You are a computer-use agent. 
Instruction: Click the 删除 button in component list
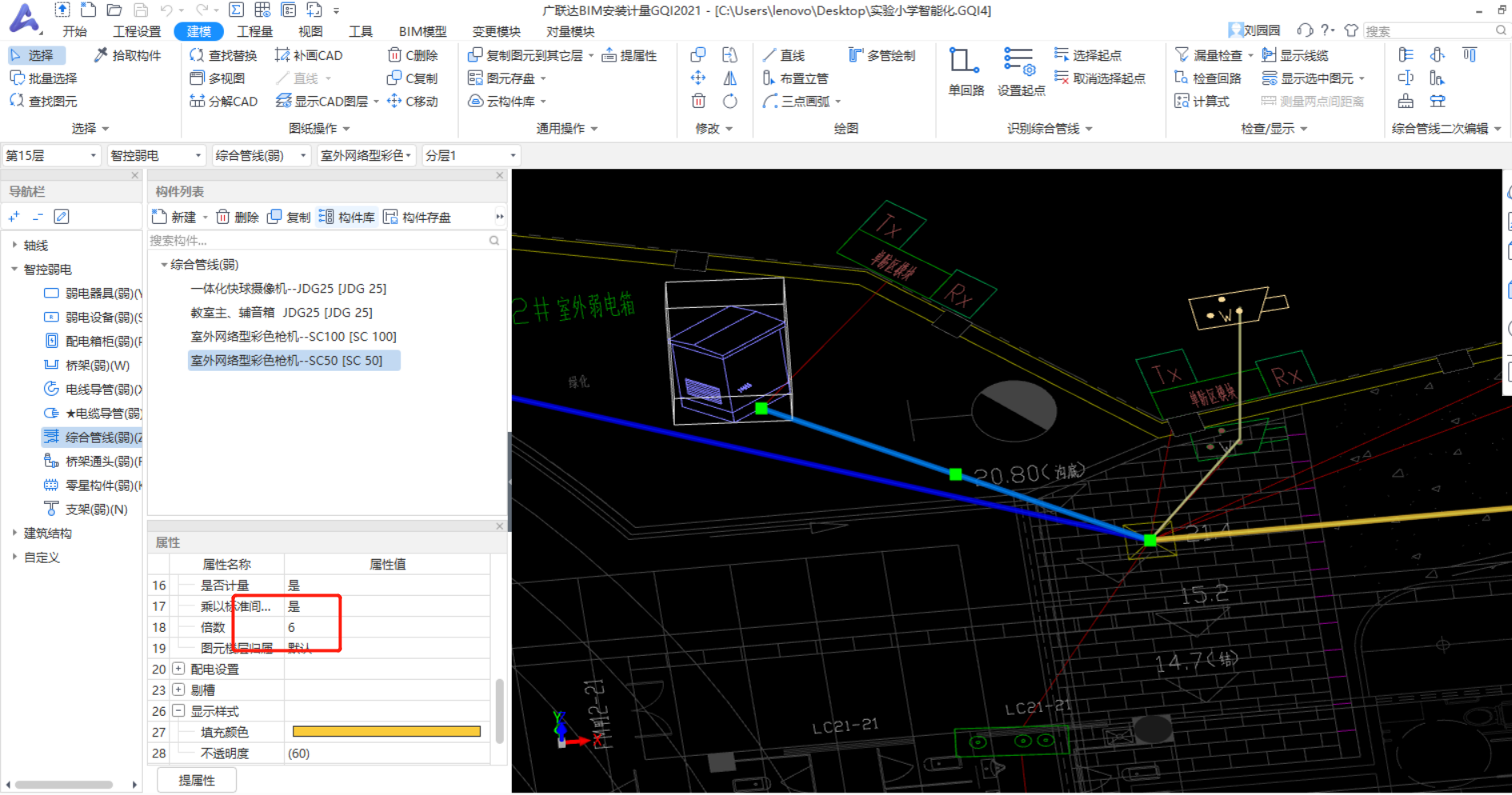tap(237, 218)
